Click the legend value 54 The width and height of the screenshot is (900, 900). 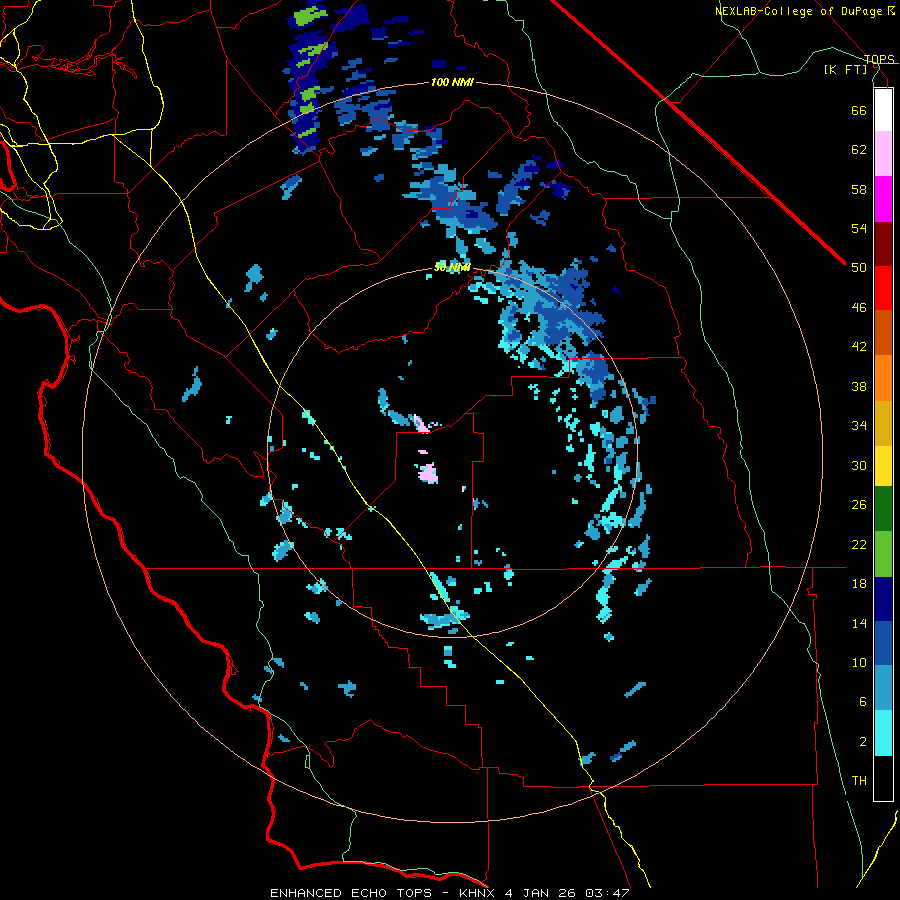pyautogui.click(x=859, y=228)
